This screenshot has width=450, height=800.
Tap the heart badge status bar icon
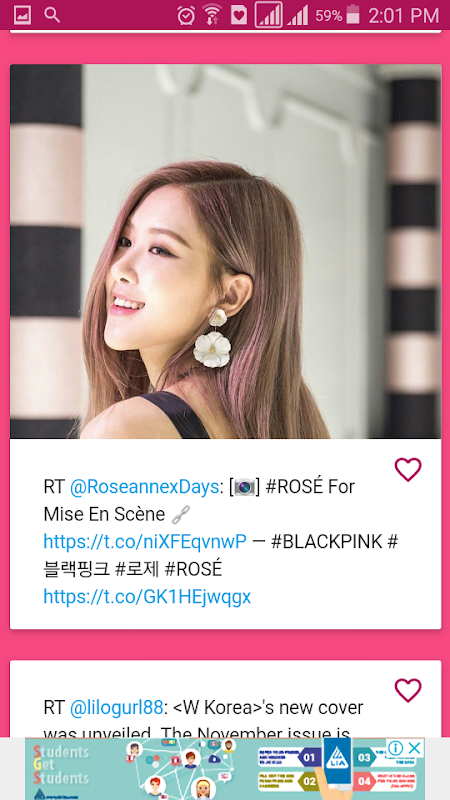tap(239, 15)
